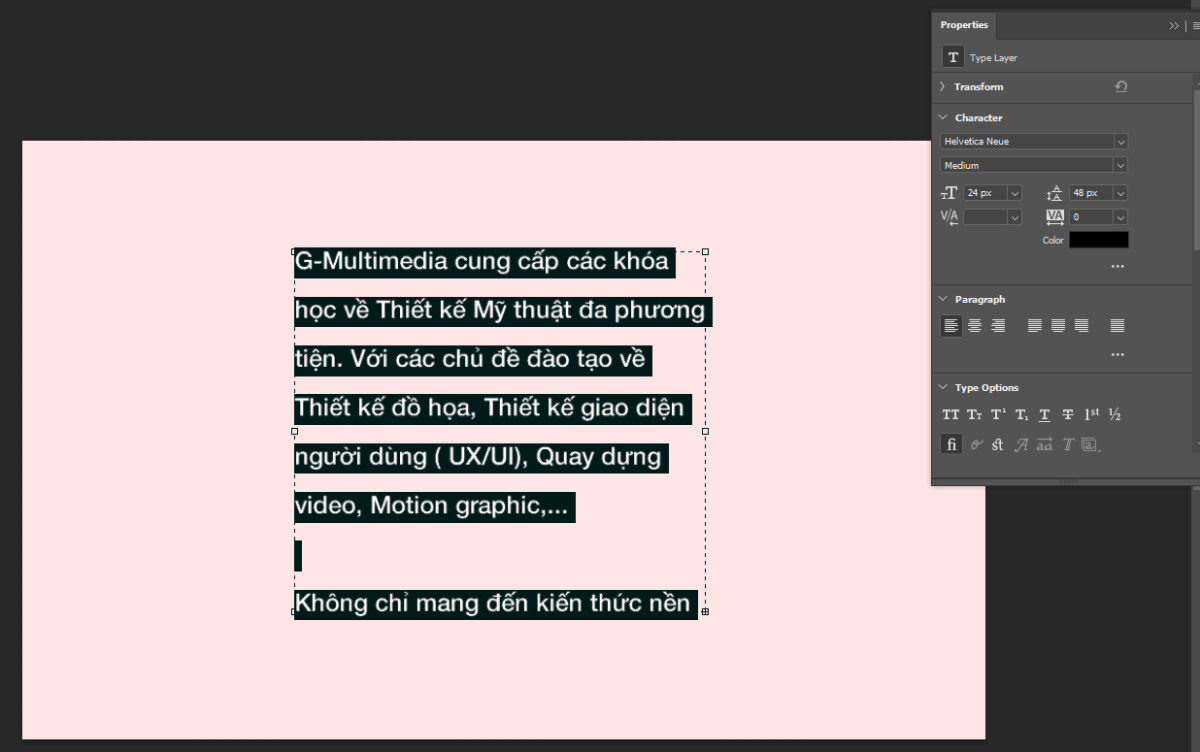
Task: Collapse the Character section
Action: (x=942, y=117)
